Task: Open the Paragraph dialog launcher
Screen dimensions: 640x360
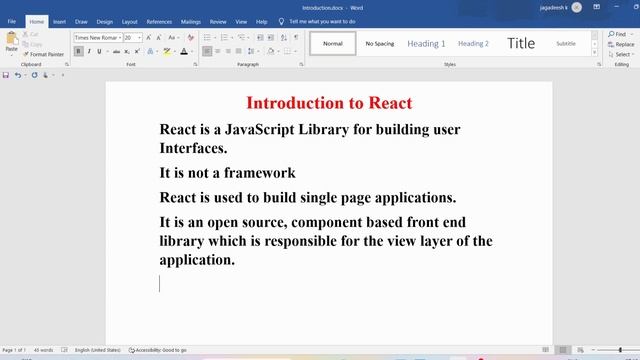Action: (301, 64)
